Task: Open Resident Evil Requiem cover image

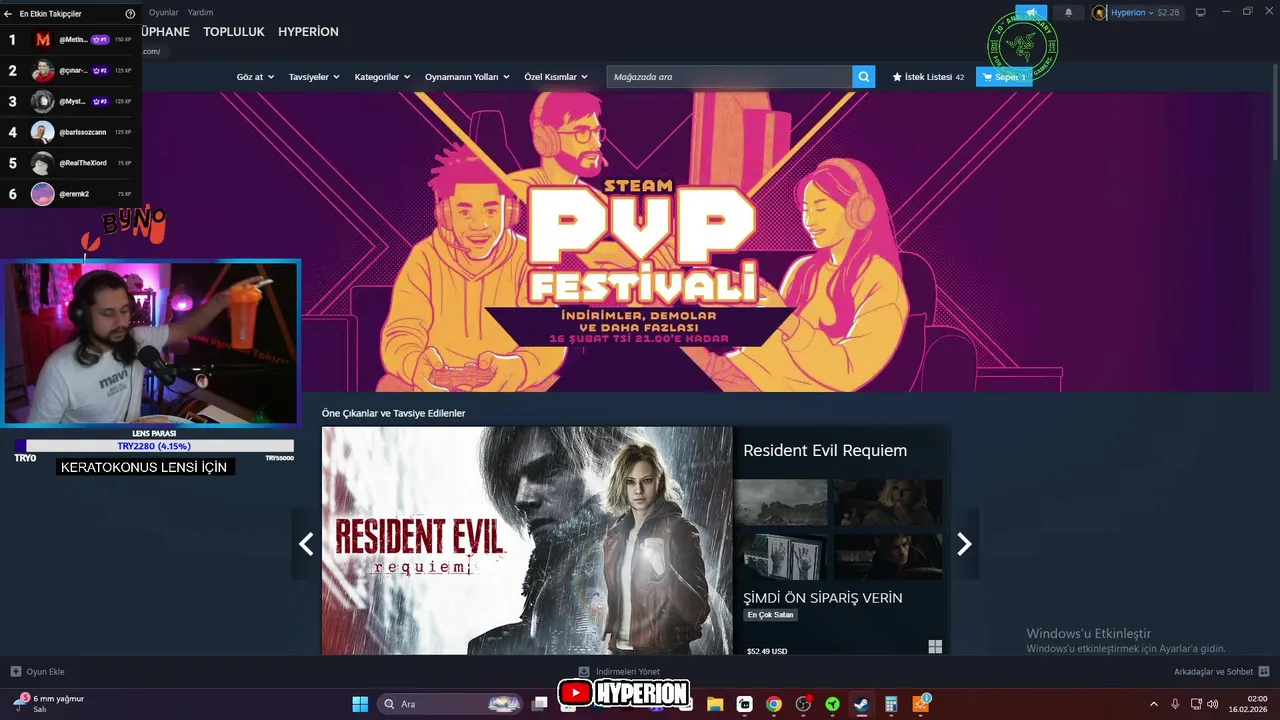Action: (x=527, y=541)
